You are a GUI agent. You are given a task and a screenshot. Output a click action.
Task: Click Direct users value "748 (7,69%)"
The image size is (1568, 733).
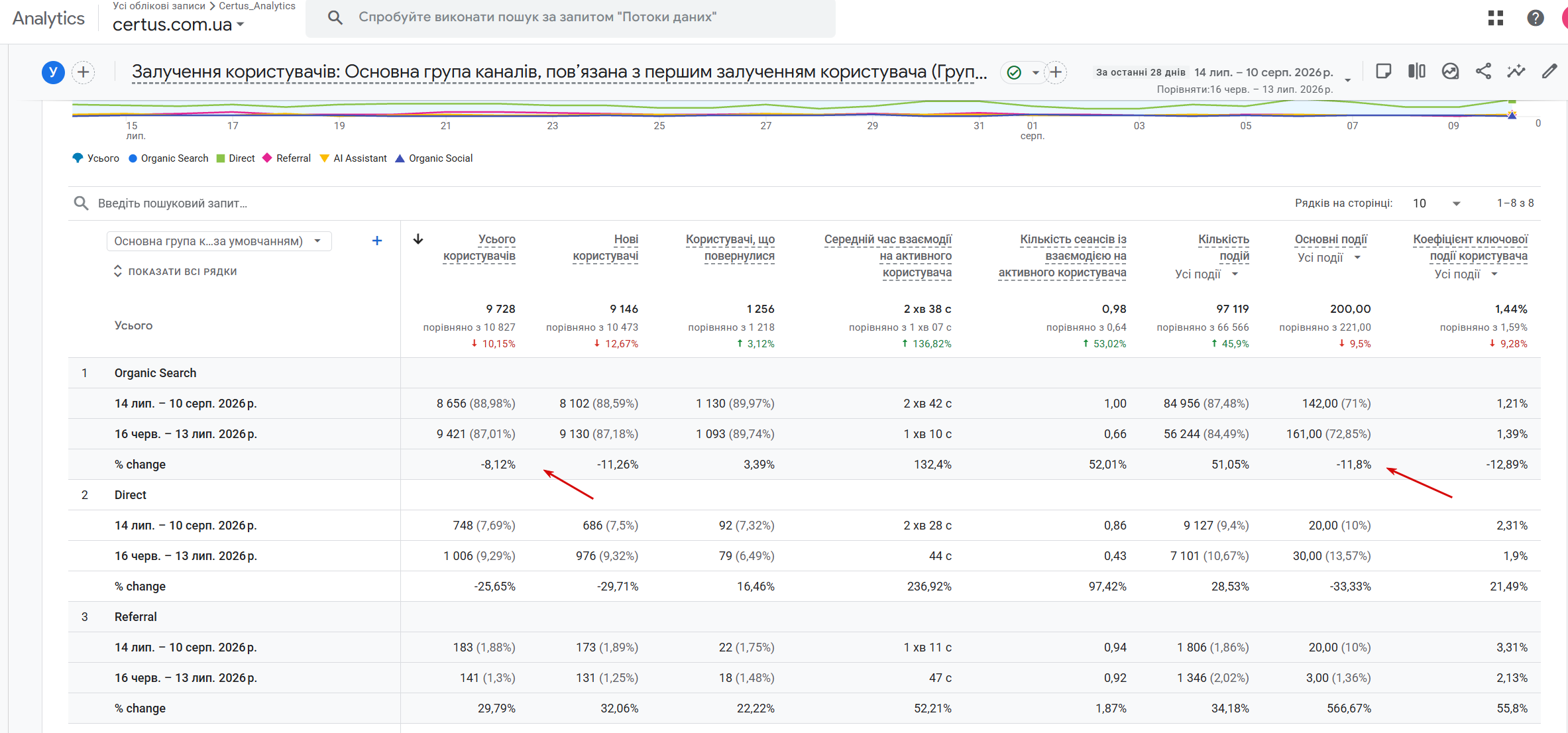(x=484, y=526)
